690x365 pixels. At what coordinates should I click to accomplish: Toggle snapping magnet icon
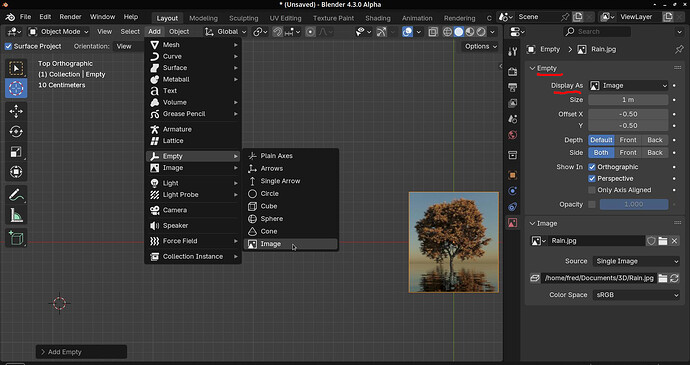pos(277,32)
